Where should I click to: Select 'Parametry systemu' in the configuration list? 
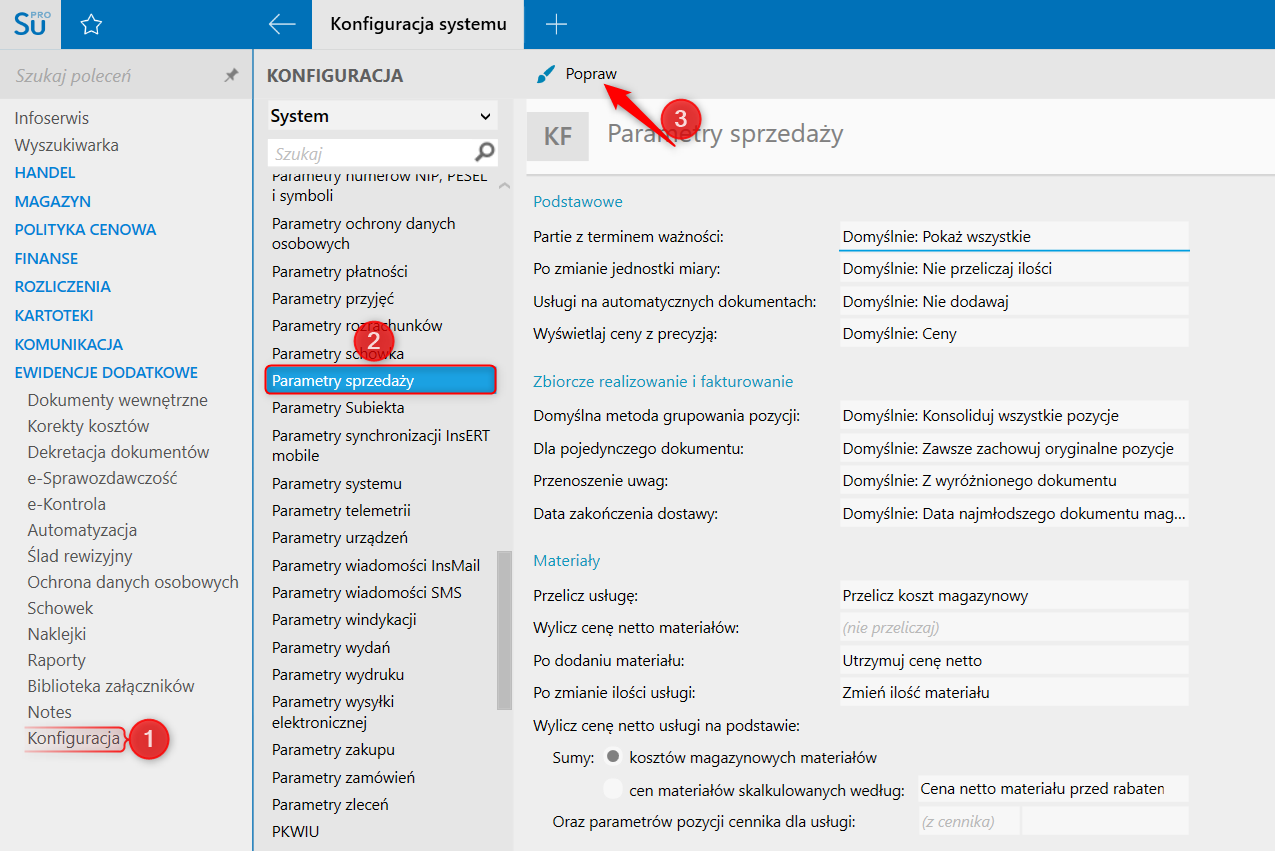click(x=337, y=483)
